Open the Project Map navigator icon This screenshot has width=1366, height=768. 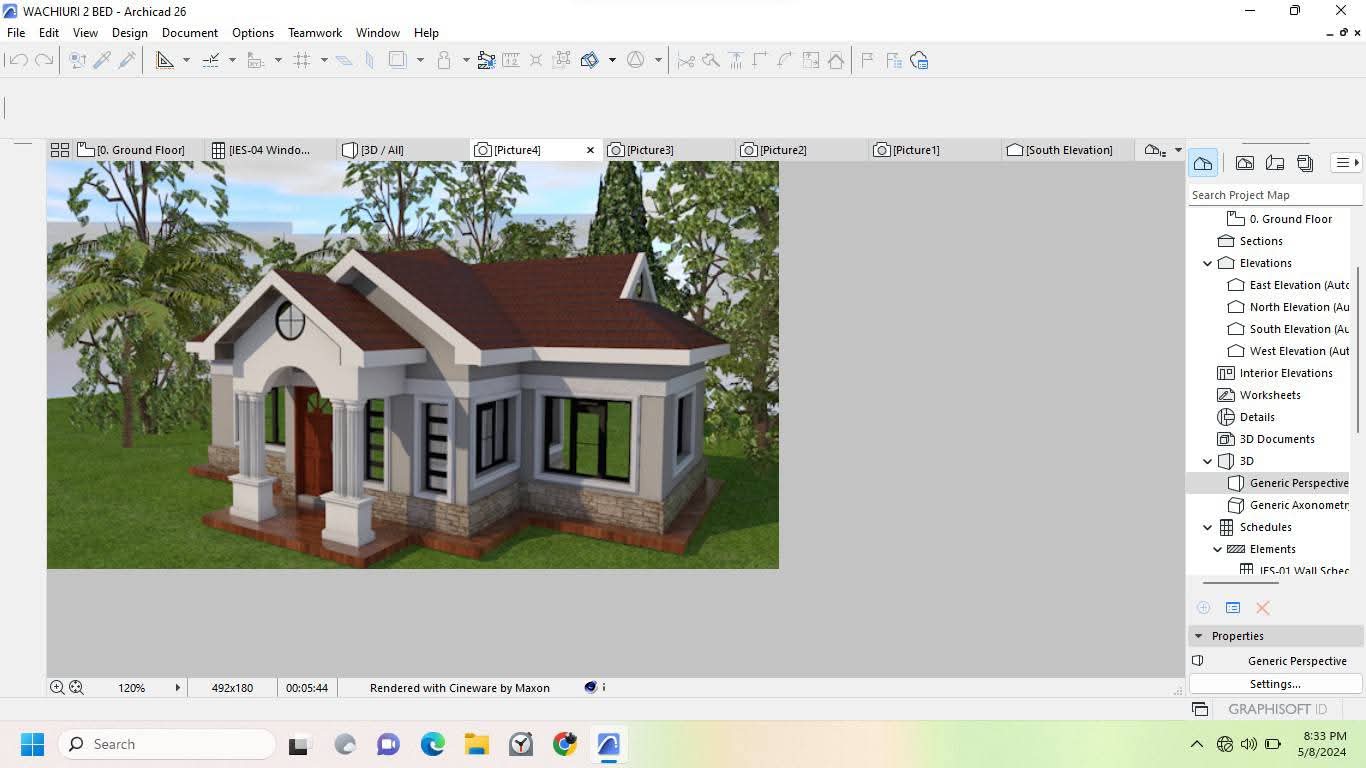[x=1203, y=163]
